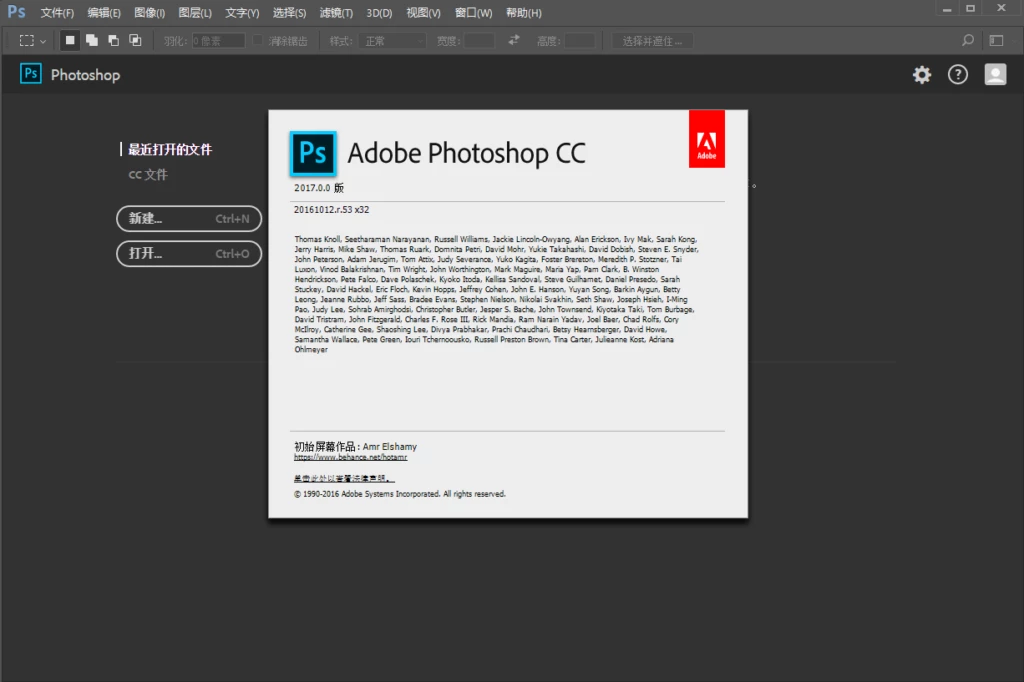Click the Ps icon in About dialog
Screen dimensions: 1024x682
click(313, 154)
